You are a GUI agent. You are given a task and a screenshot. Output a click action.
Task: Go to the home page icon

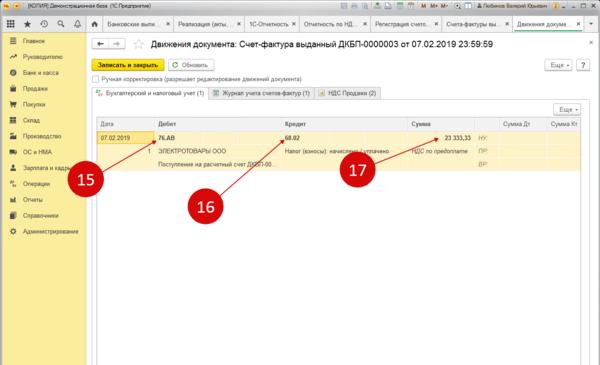click(95, 24)
